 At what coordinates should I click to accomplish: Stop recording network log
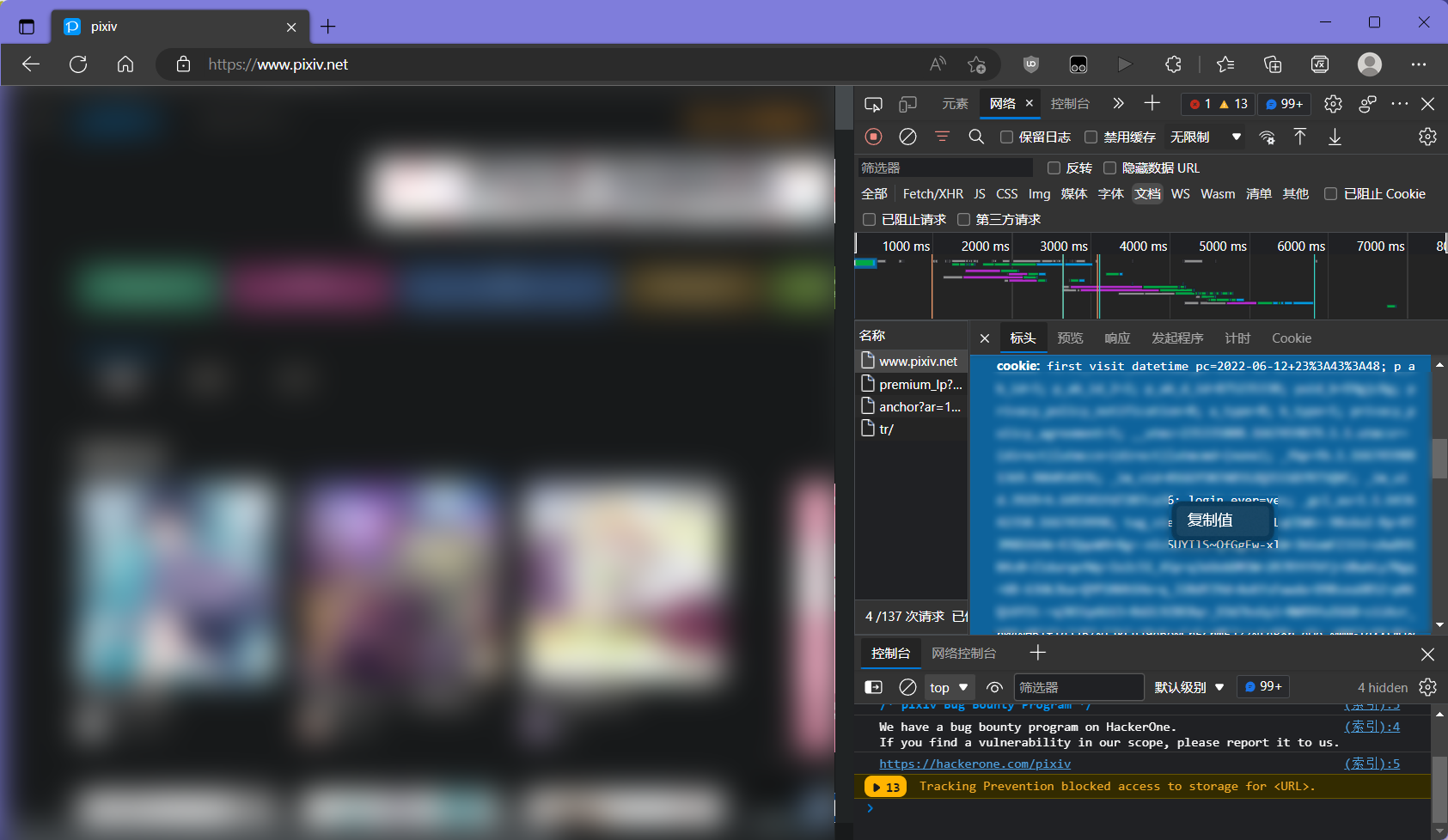pos(873,137)
